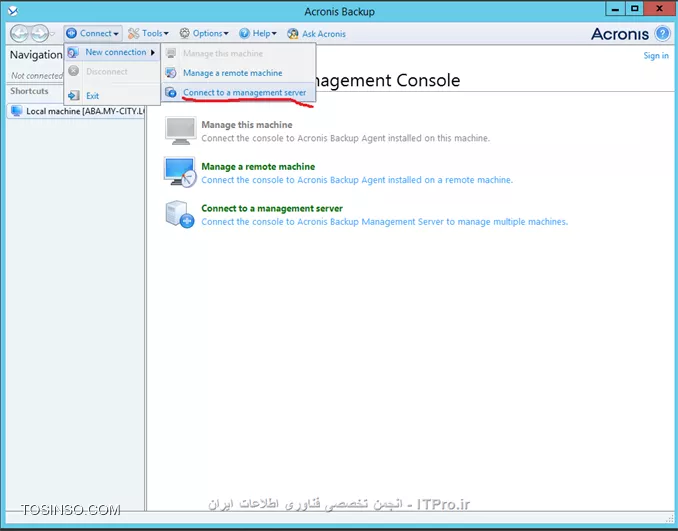Click the Ask Acronis person icon
The width and height of the screenshot is (678, 531).
pyautogui.click(x=293, y=34)
